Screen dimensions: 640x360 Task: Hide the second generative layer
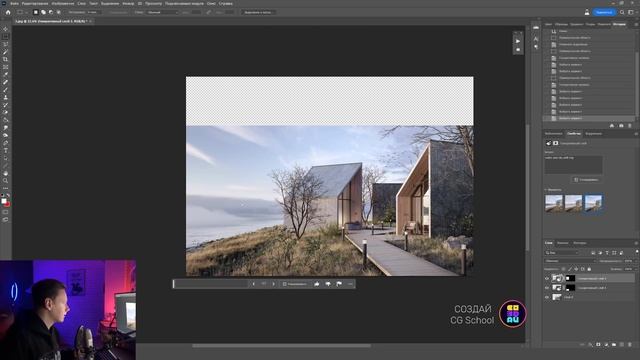click(547, 288)
